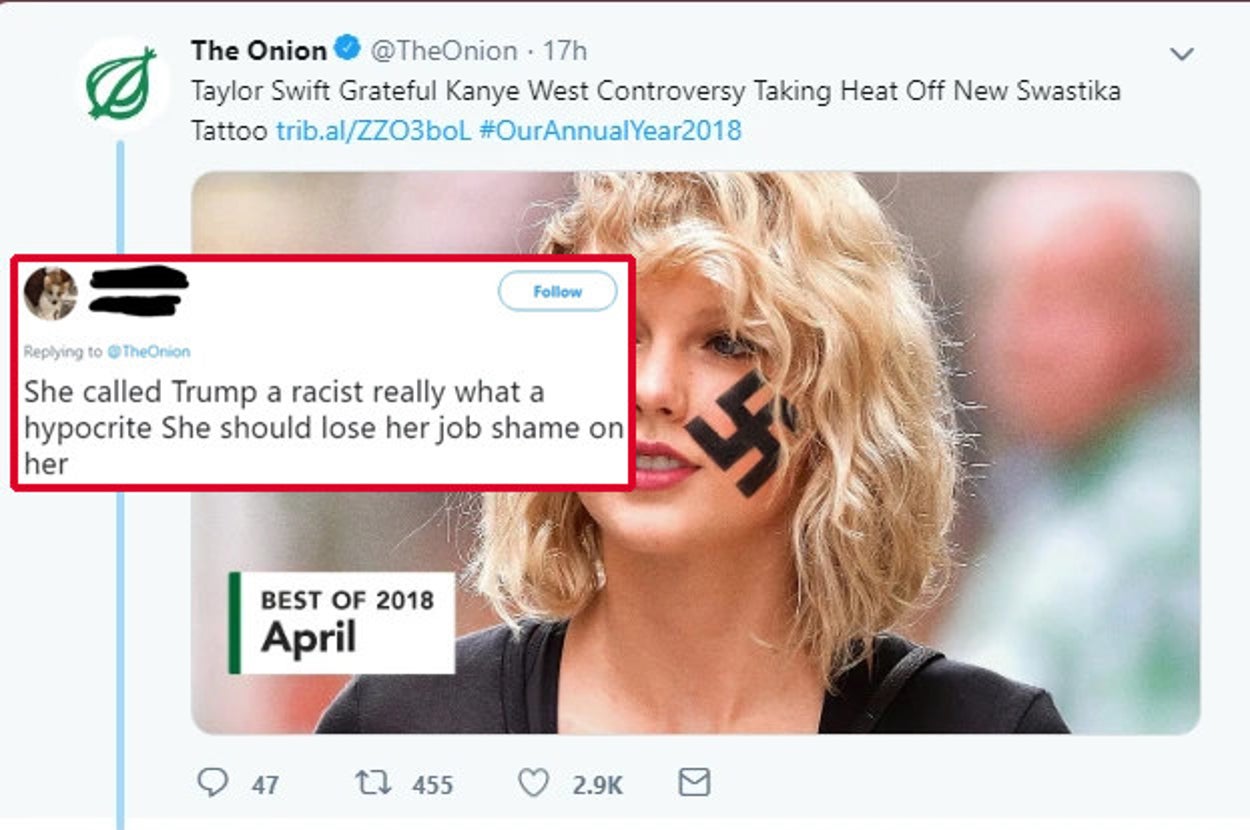Click the 17h tweet timestamp

(x=565, y=50)
